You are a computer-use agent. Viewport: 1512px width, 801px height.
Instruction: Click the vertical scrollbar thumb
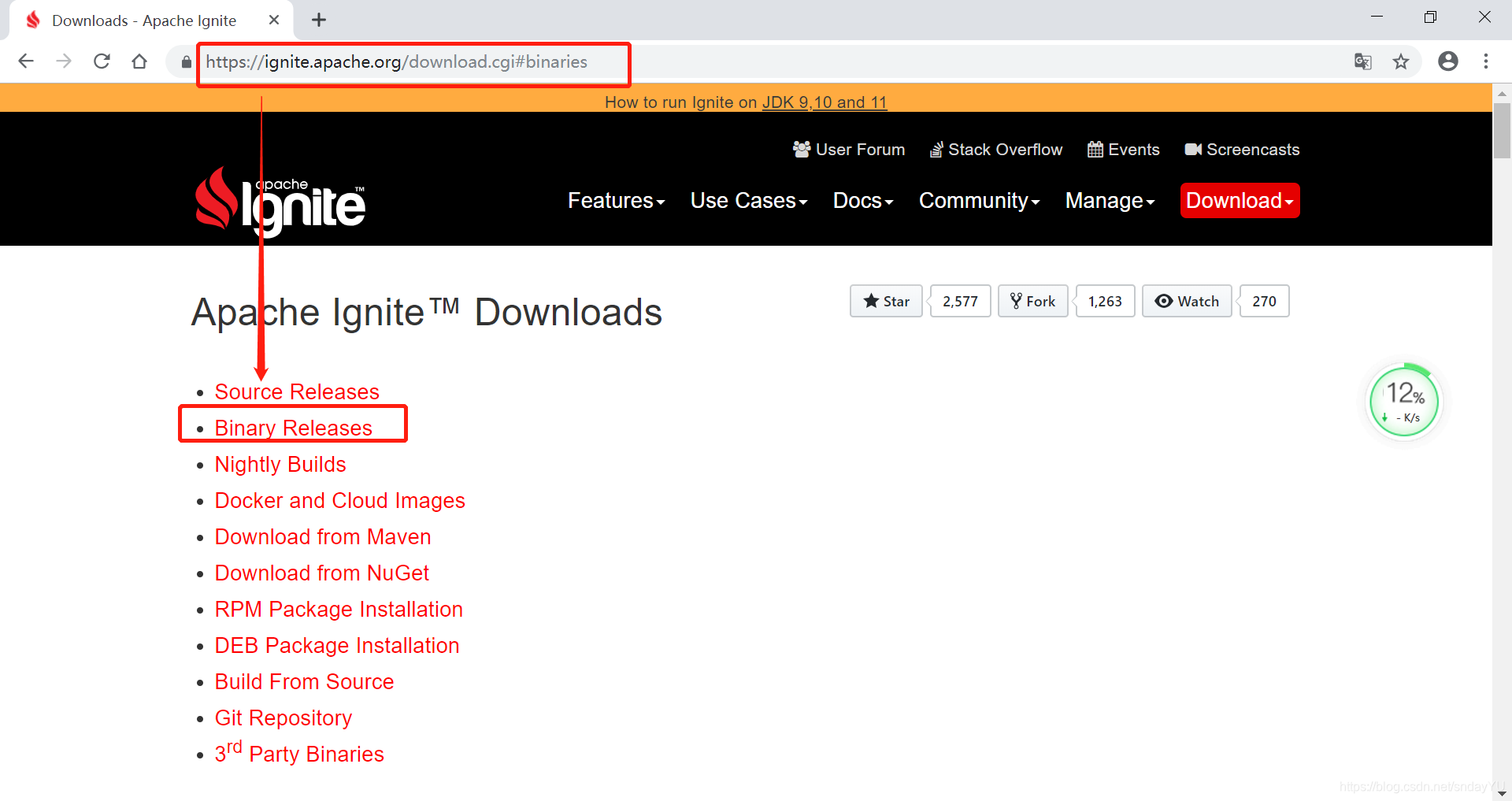(1502, 131)
